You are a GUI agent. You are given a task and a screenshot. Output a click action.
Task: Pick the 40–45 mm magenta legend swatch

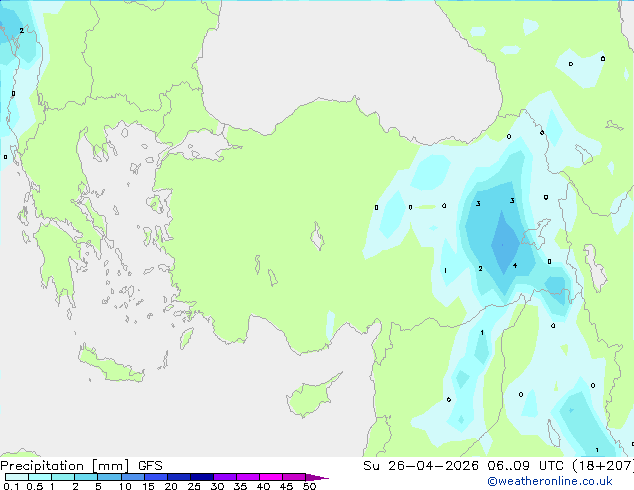(271, 477)
